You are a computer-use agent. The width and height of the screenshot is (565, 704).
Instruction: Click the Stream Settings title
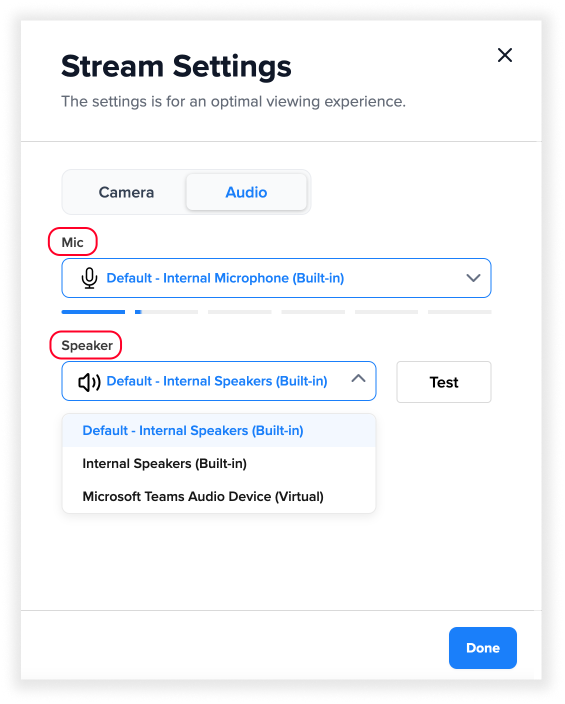[176, 66]
